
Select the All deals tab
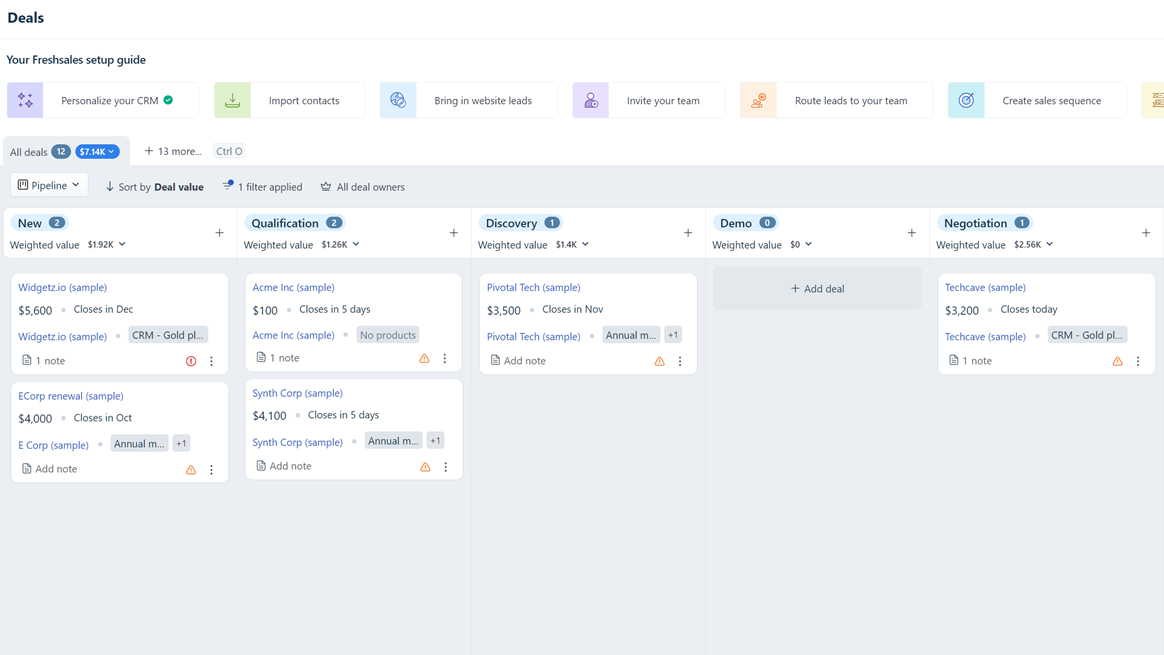point(66,151)
